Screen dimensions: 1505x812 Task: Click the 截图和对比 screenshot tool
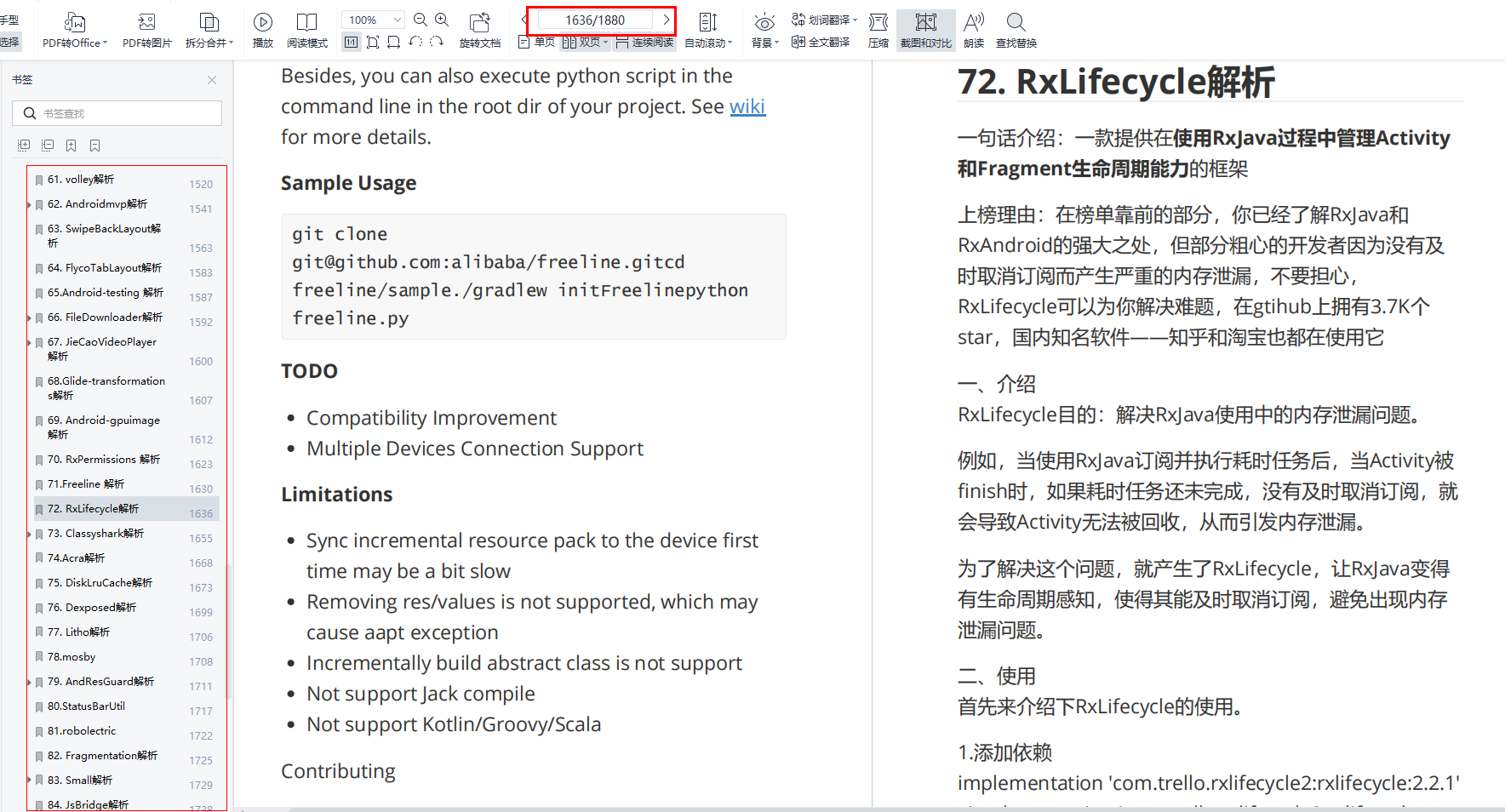(926, 30)
